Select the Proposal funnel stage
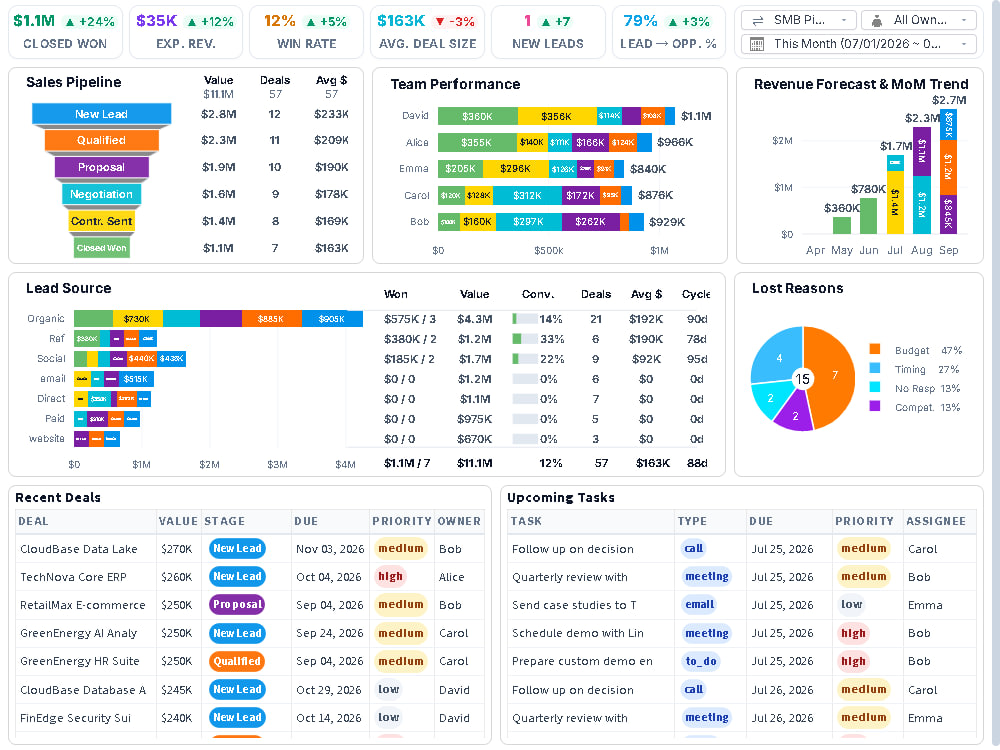Viewport: 1000px width, 750px height. (x=101, y=167)
